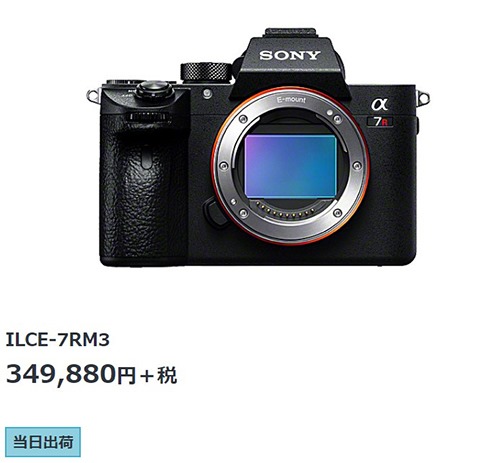This screenshot has height=463, width=500.
Task: Click the blue image sensor in the camera
Action: click(x=290, y=166)
